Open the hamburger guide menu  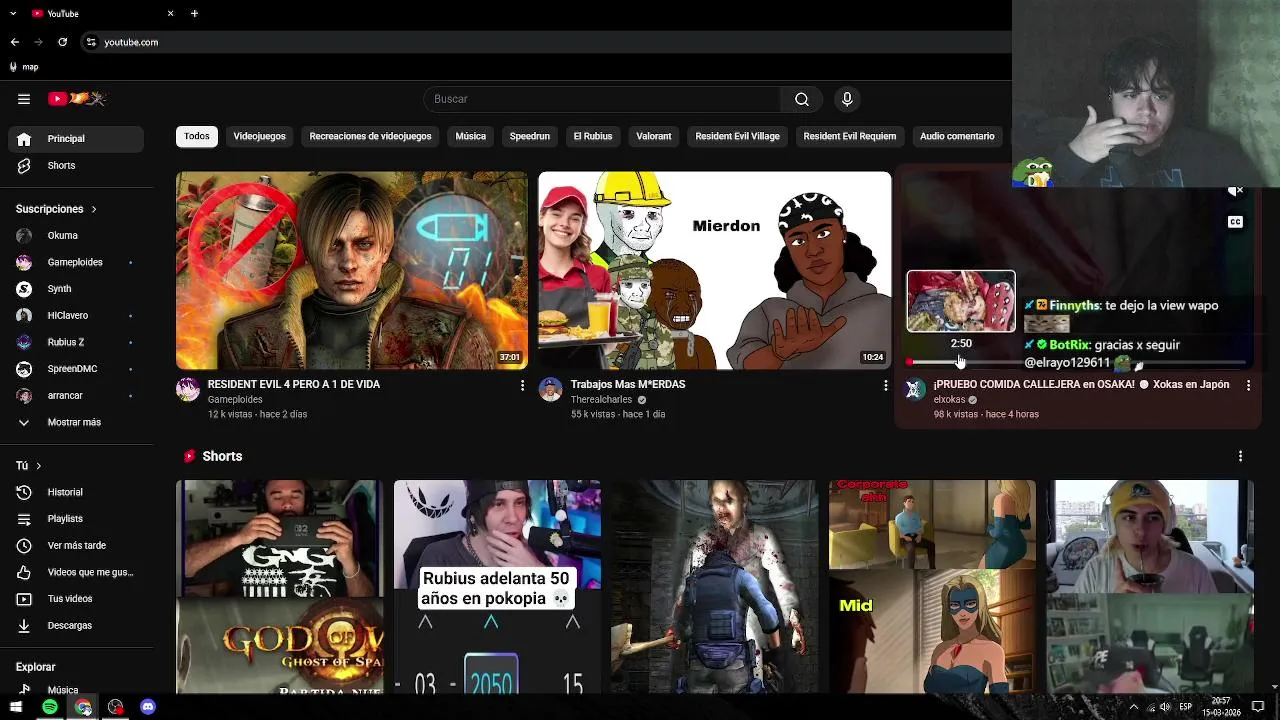[x=24, y=99]
